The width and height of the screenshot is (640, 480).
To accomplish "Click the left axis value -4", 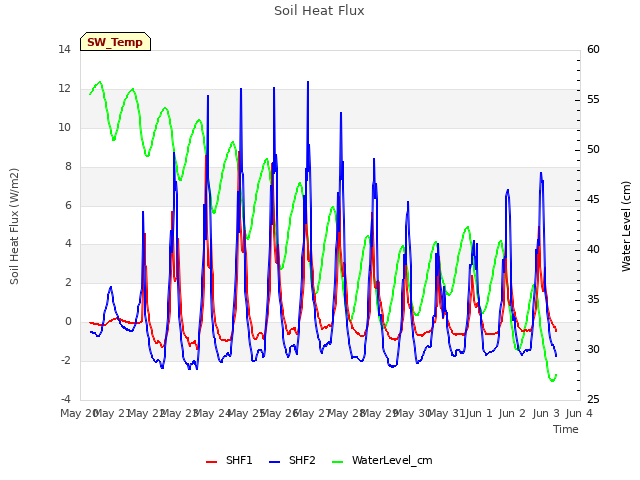I will [66, 399].
